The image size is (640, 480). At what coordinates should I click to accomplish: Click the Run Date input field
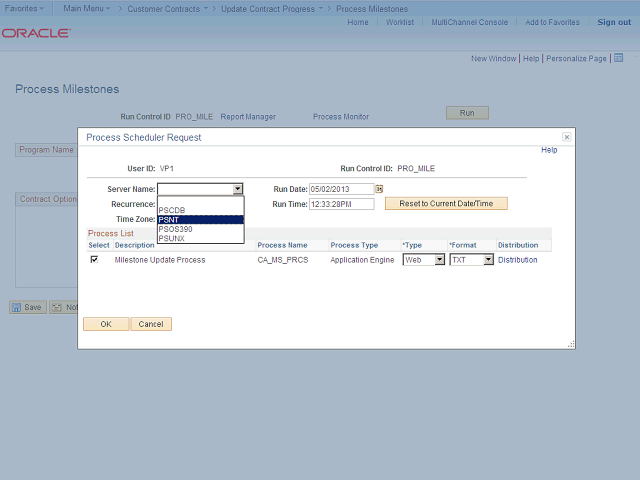click(x=342, y=189)
